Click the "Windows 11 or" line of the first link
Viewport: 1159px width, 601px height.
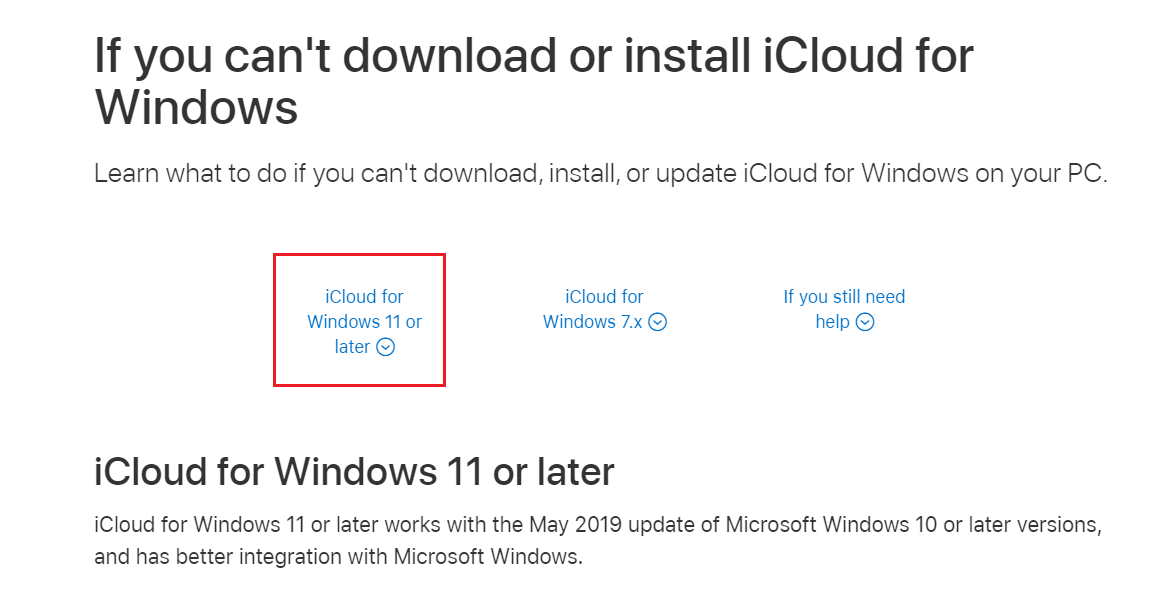(364, 322)
